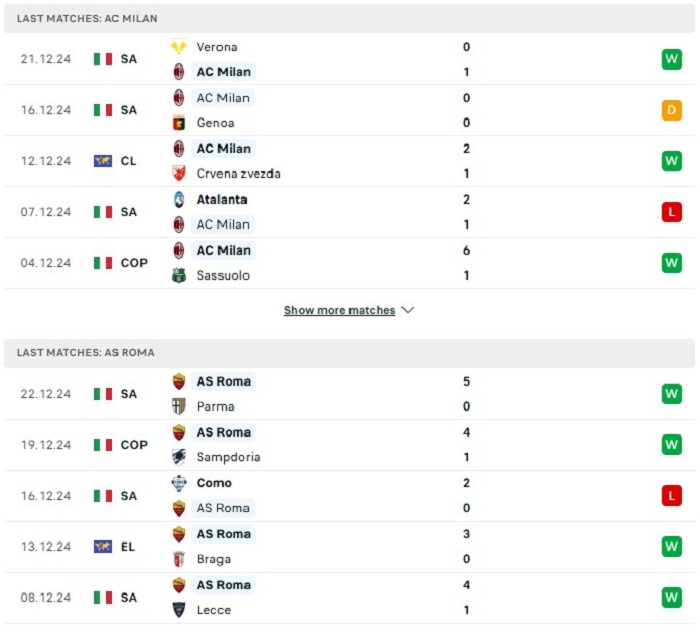
Task: Click the red L badge for Atalanta match
Action: tap(671, 212)
